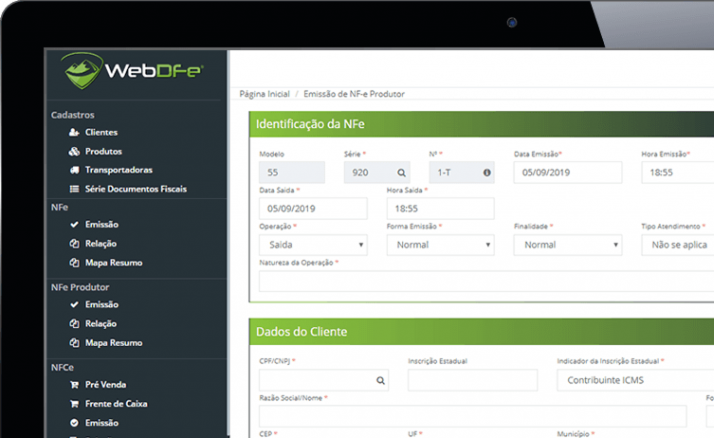Click the Clientes users icon
The height and width of the screenshot is (438, 714).
74,132
